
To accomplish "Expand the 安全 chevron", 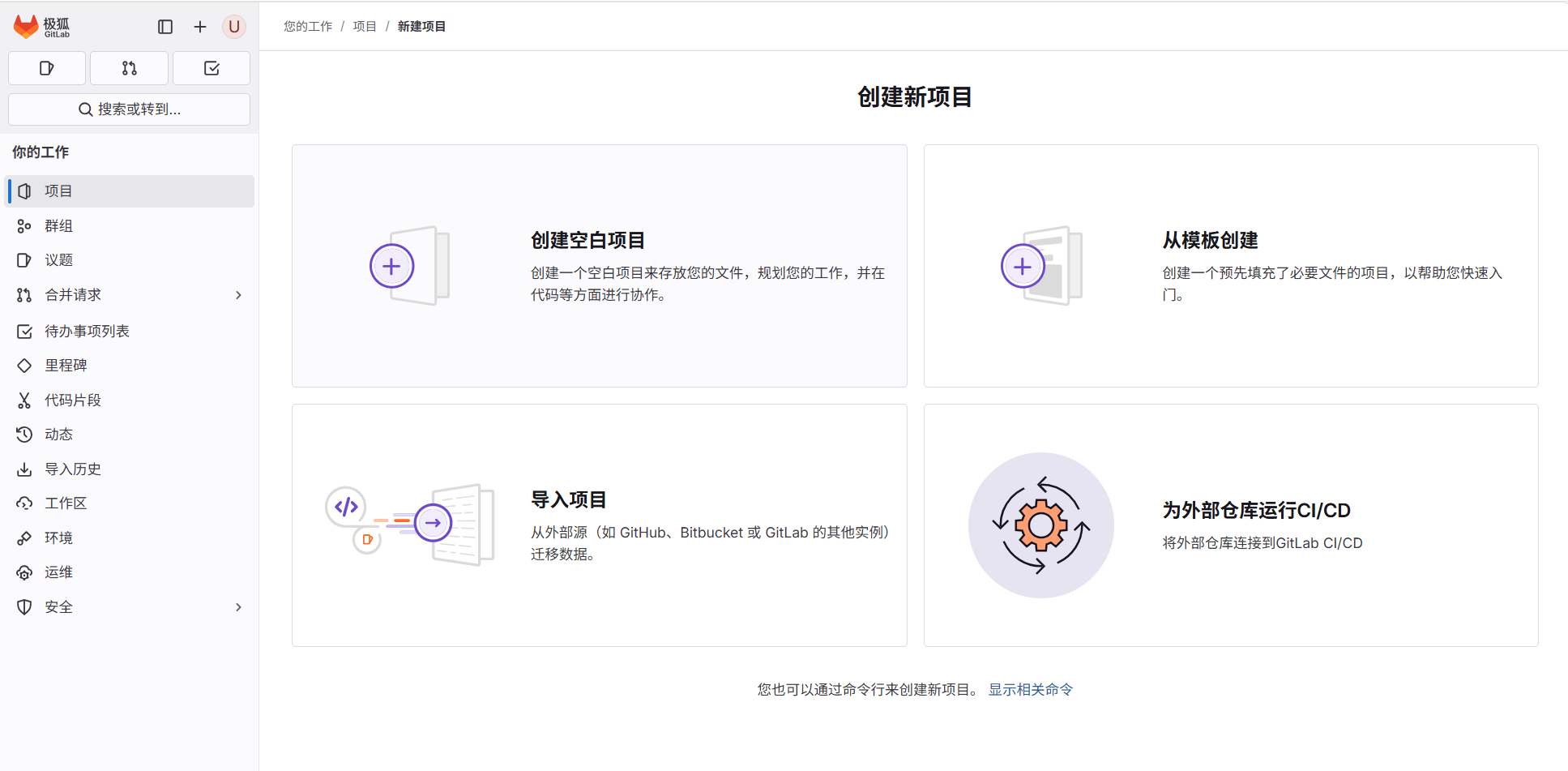I will tap(238, 607).
